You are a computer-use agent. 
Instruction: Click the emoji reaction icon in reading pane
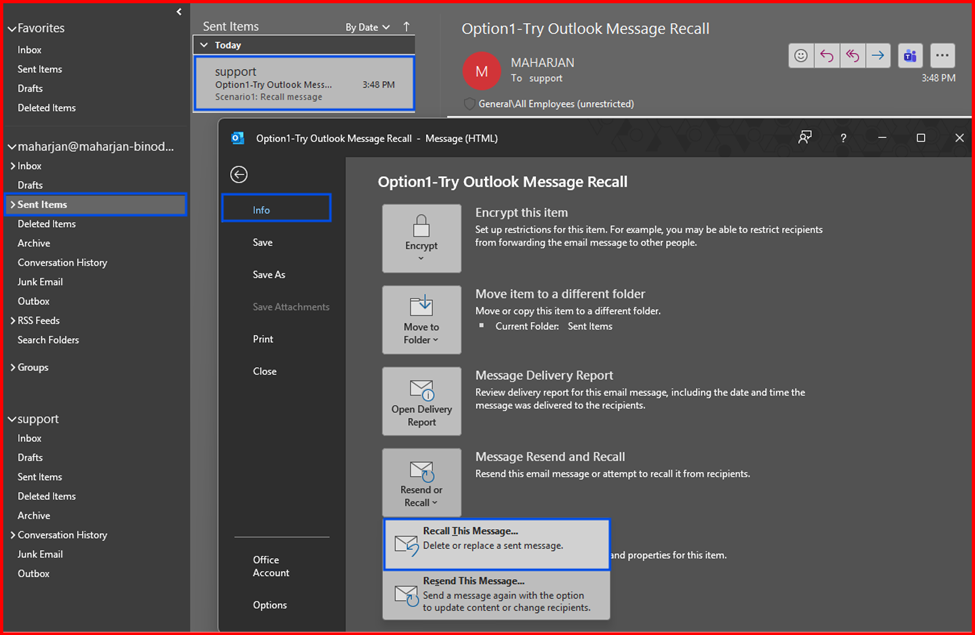click(801, 56)
